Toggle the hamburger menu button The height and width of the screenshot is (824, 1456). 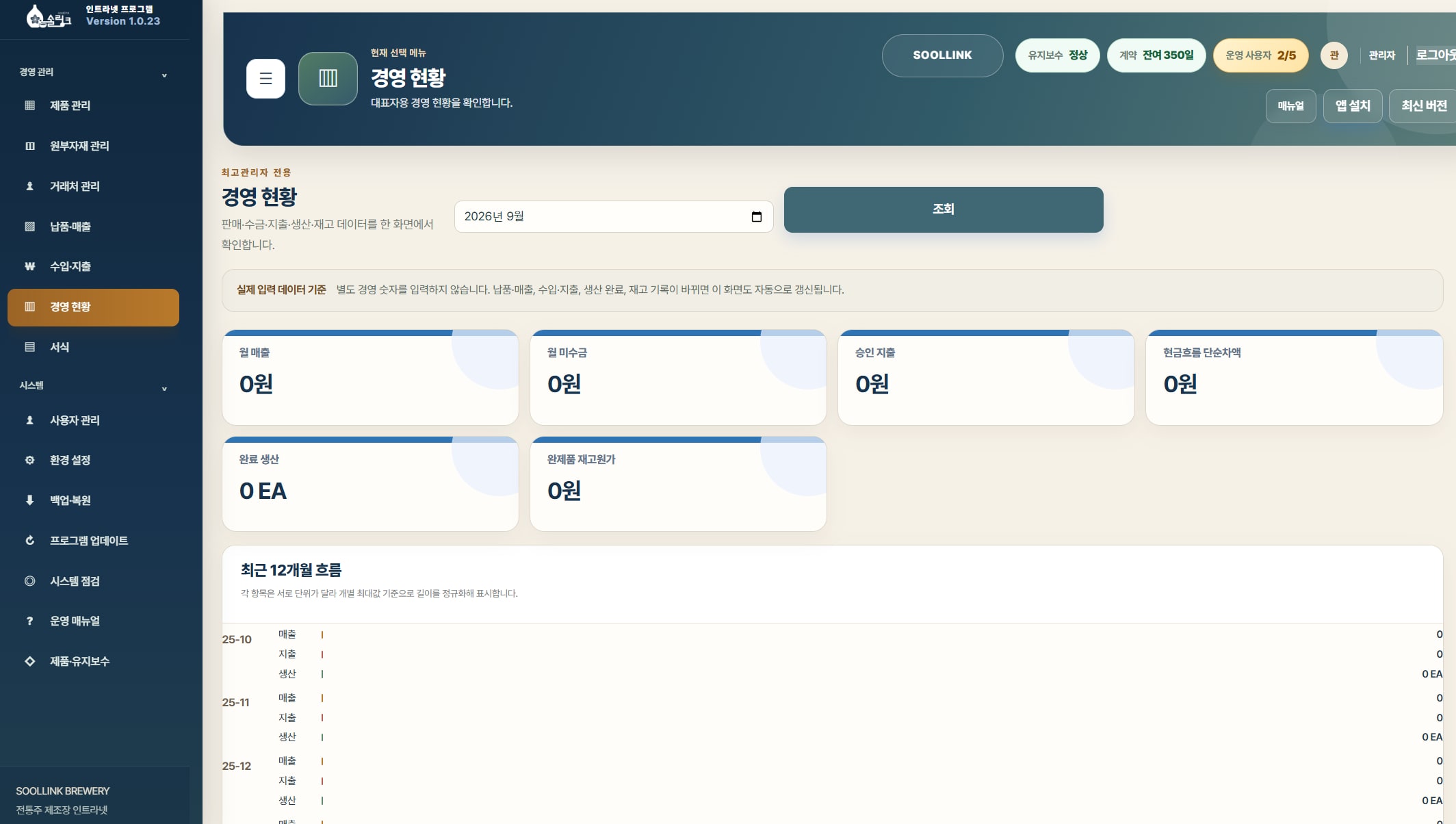point(265,79)
